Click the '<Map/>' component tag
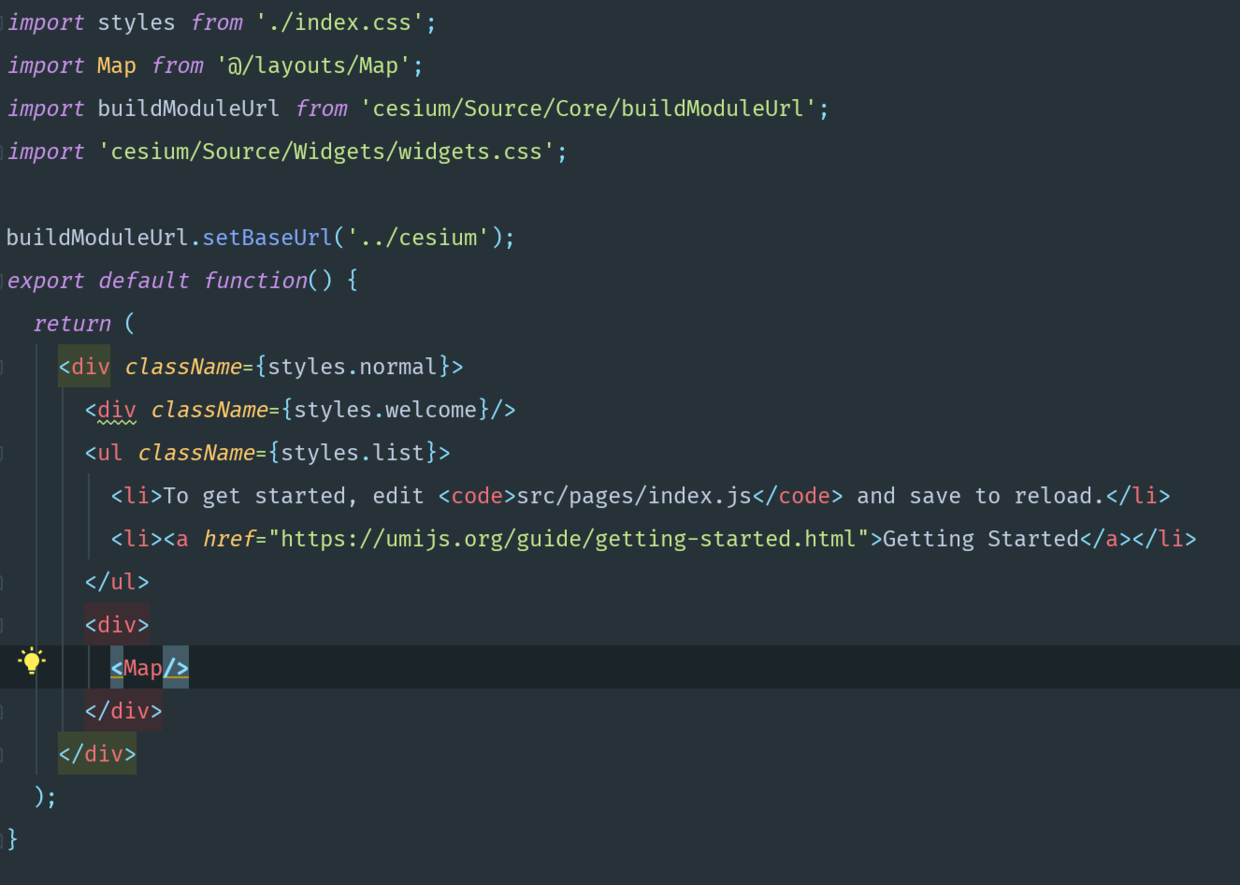This screenshot has height=885, width=1240. coord(150,668)
